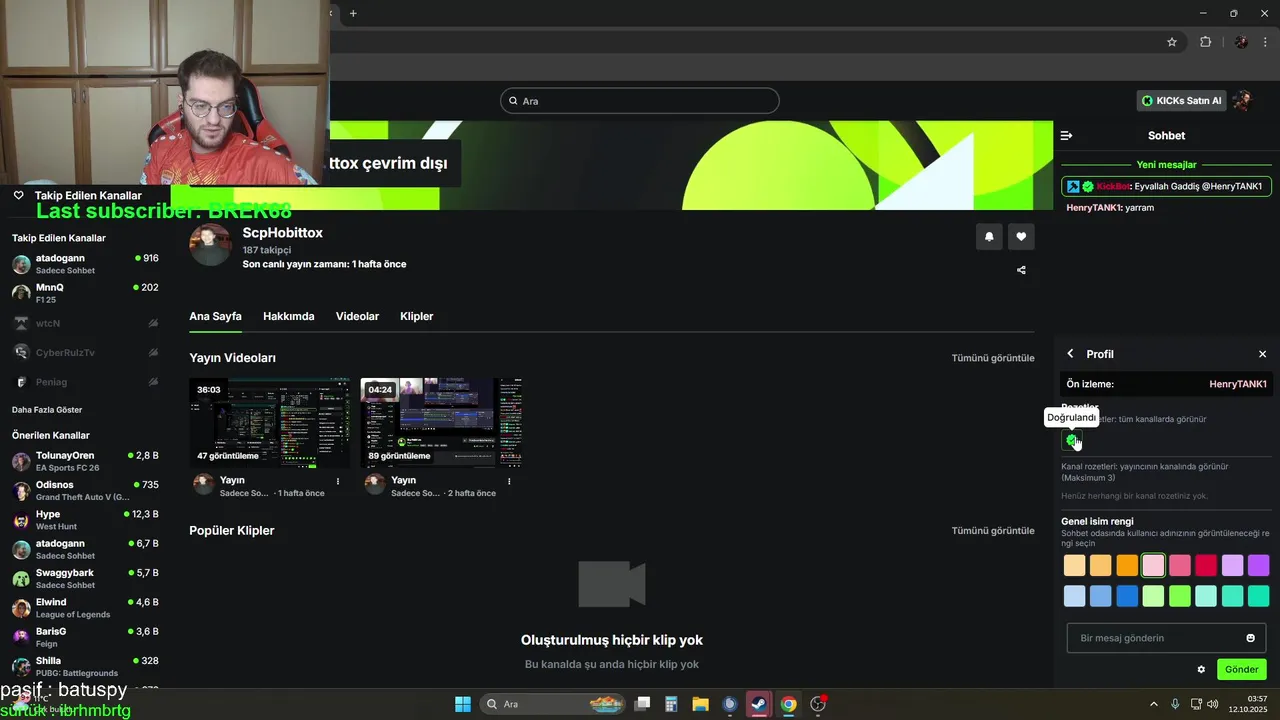Open the Windows Start menu
The height and width of the screenshot is (720, 1280).
point(463,704)
